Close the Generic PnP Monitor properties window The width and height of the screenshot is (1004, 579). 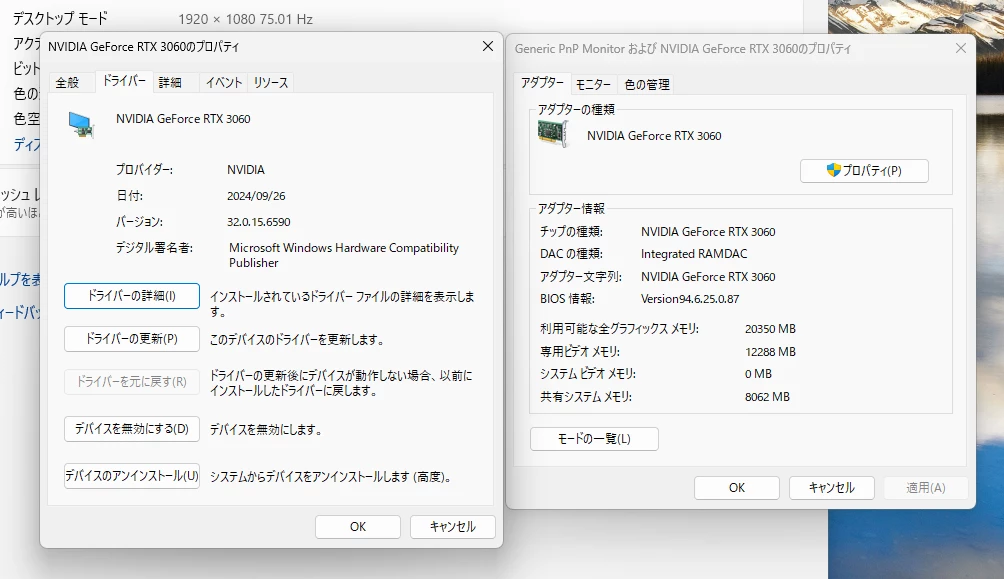(x=960, y=48)
